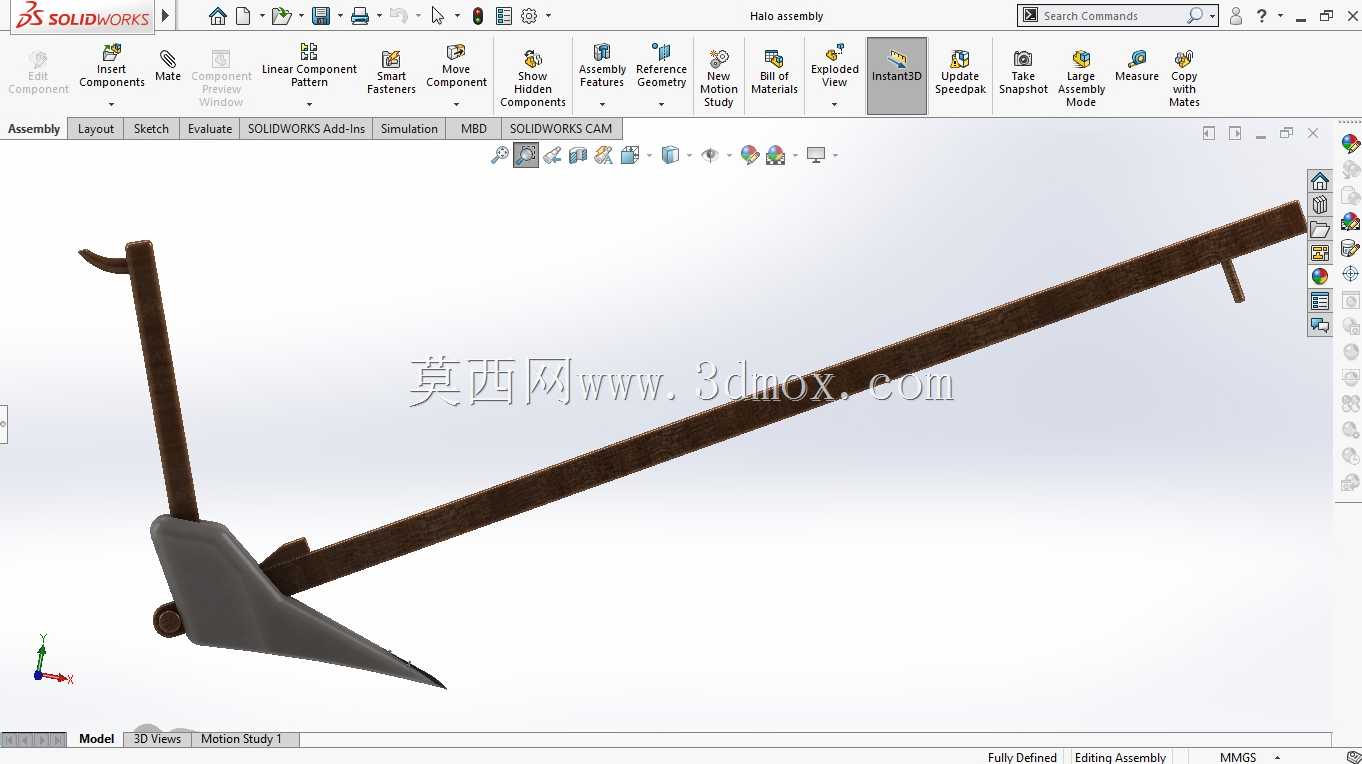
Task: Open SOLIDWORKS Resources home task pane tab
Action: pyautogui.click(x=1320, y=181)
